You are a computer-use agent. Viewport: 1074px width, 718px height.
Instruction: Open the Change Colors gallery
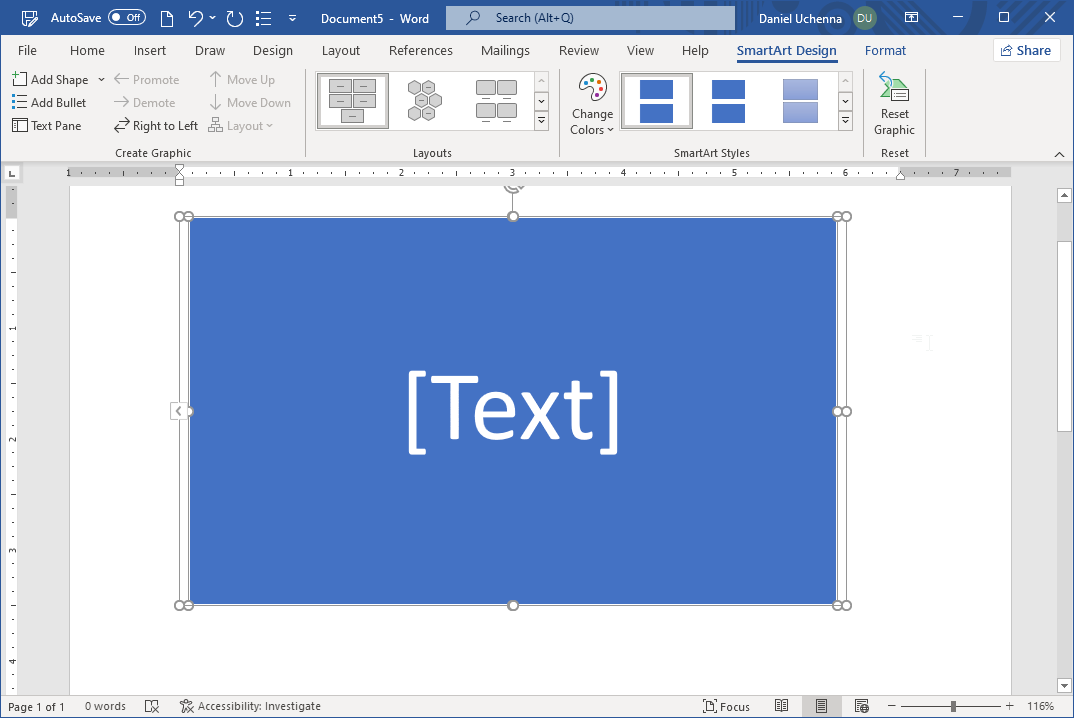click(x=592, y=101)
